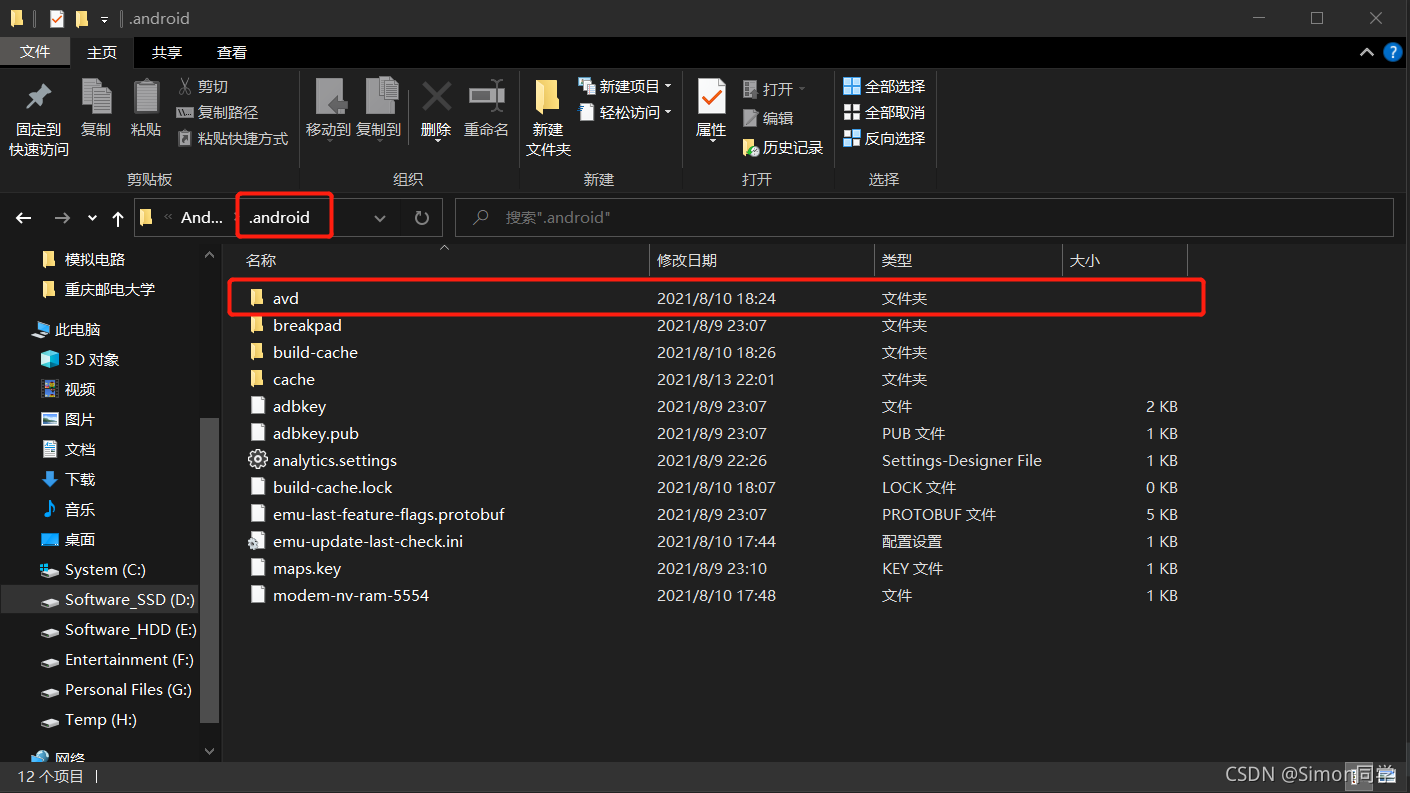This screenshot has height=793, width=1410.
Task: Click History (历史记录) in the ribbon
Action: pos(783,147)
